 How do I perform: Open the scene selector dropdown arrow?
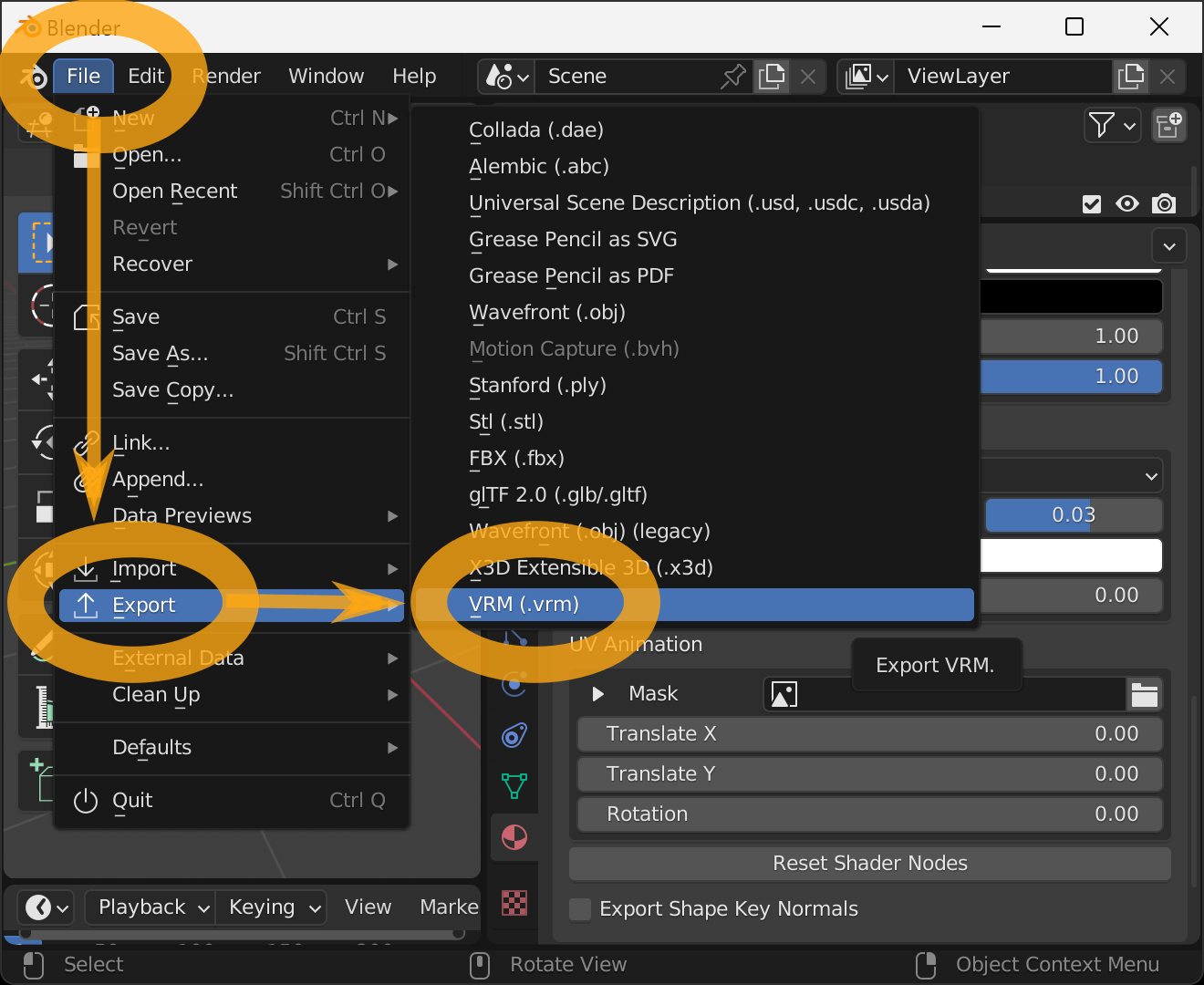click(524, 78)
